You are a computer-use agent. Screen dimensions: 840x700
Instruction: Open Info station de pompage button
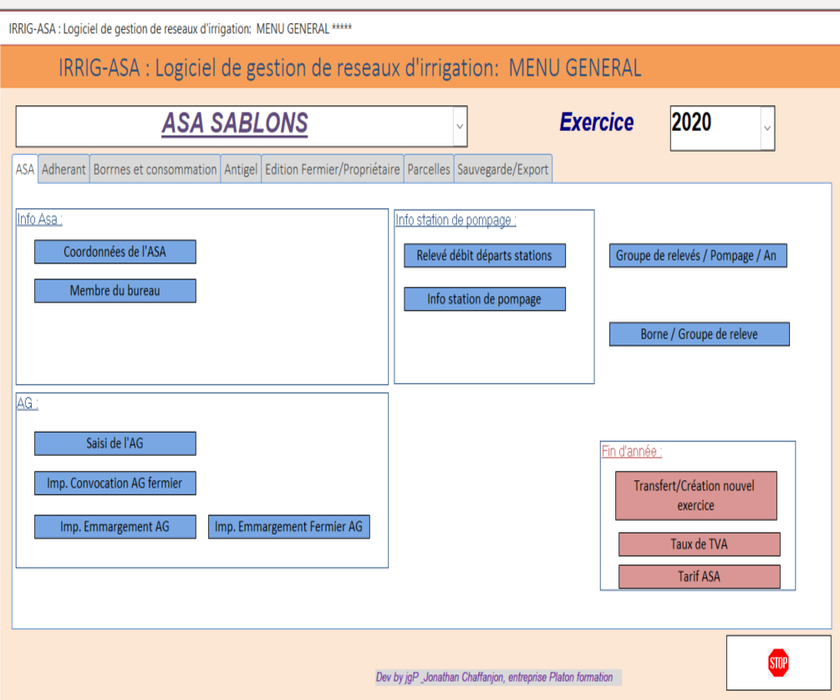click(484, 299)
